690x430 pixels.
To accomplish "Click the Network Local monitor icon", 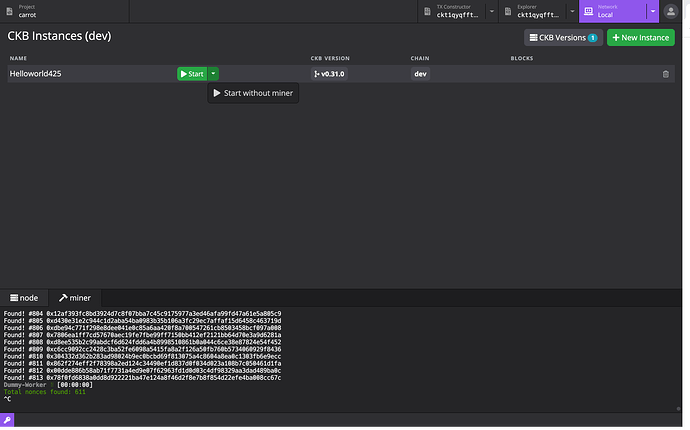I will (x=588, y=11).
